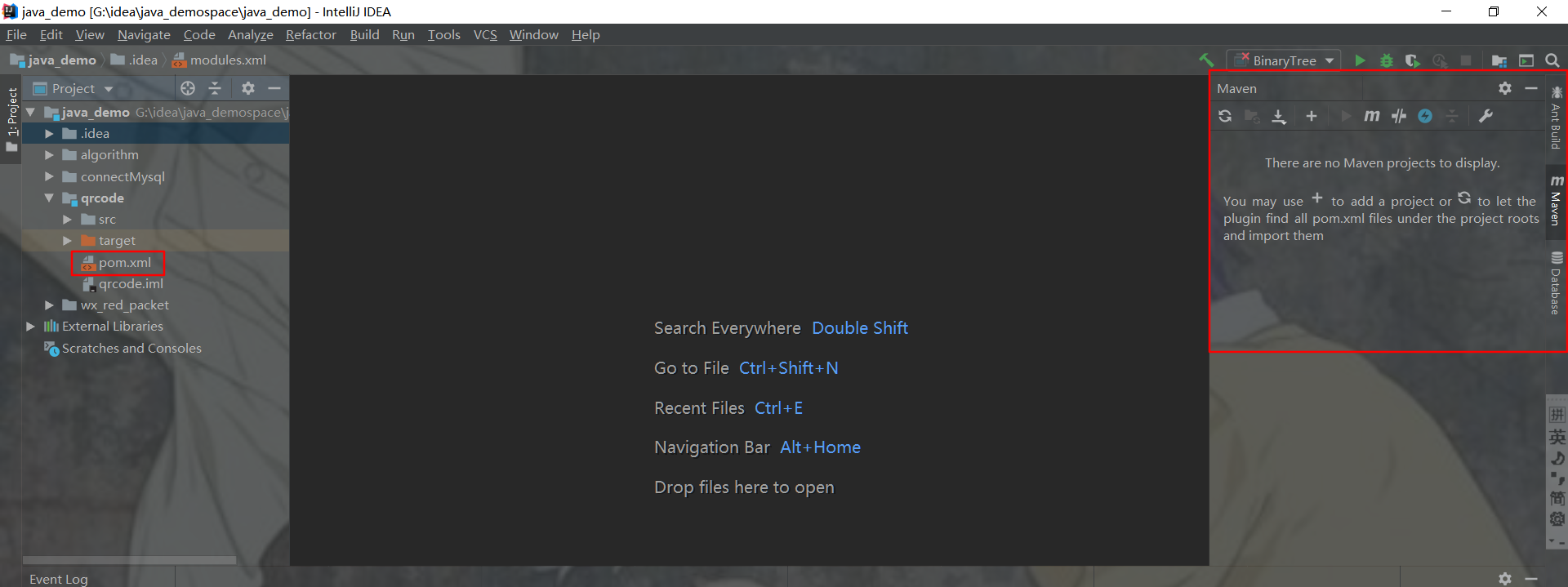Click the Run Anything icon in toolbar

1526,60
